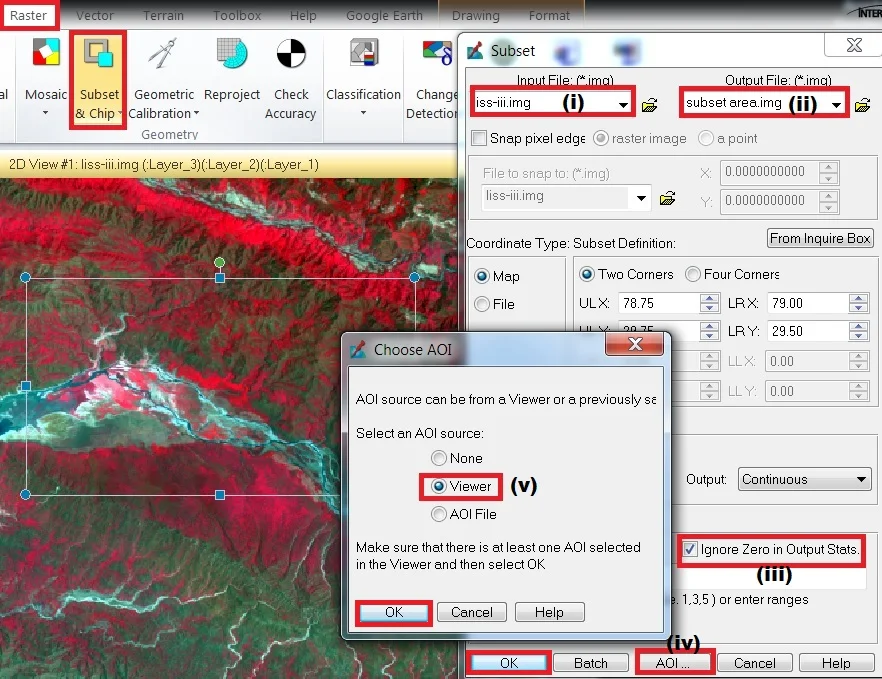Image resolution: width=882 pixels, height=679 pixels.
Task: Enable the Snap pixel edge checkbox
Action: [x=480, y=138]
